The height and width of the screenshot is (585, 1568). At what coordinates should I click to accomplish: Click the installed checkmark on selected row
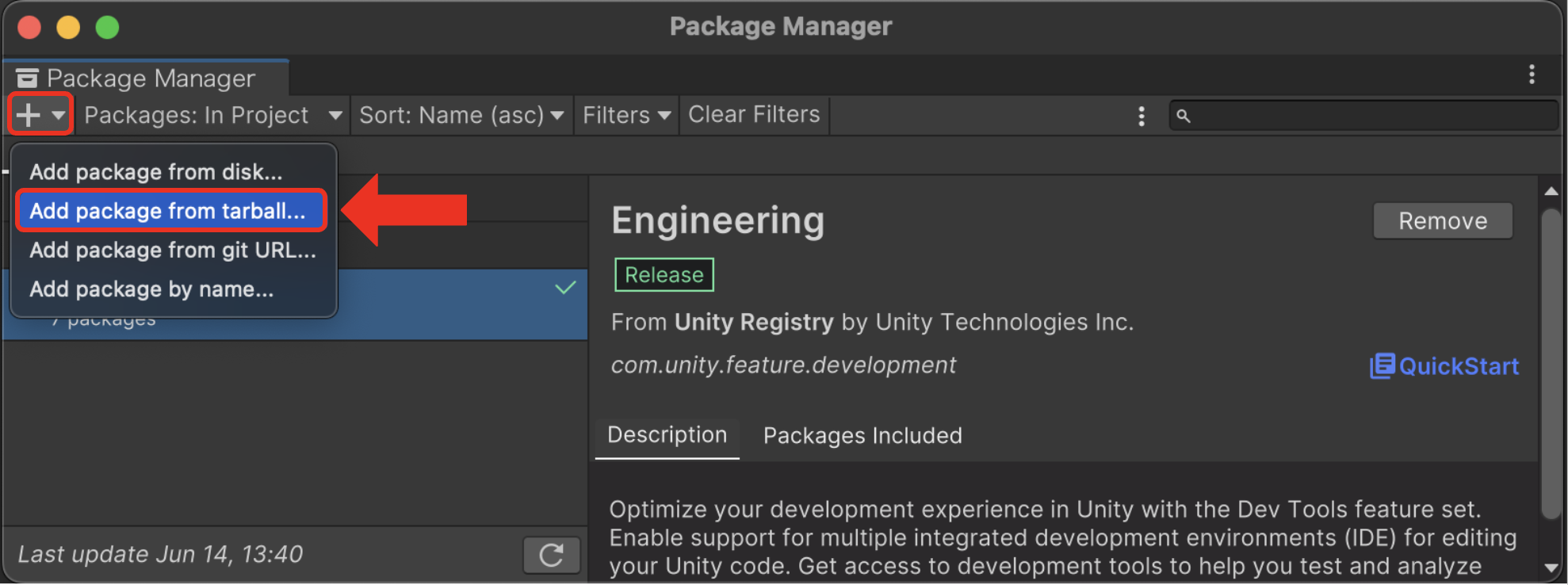pos(565,288)
